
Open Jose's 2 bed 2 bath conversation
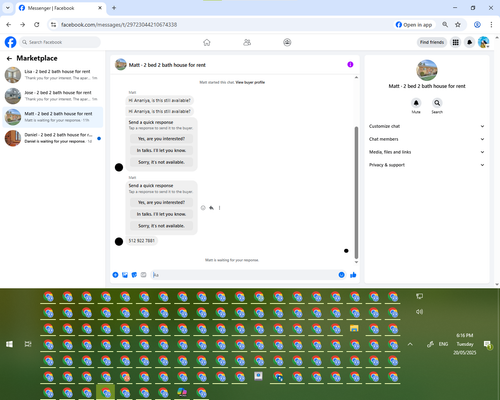click(53, 96)
